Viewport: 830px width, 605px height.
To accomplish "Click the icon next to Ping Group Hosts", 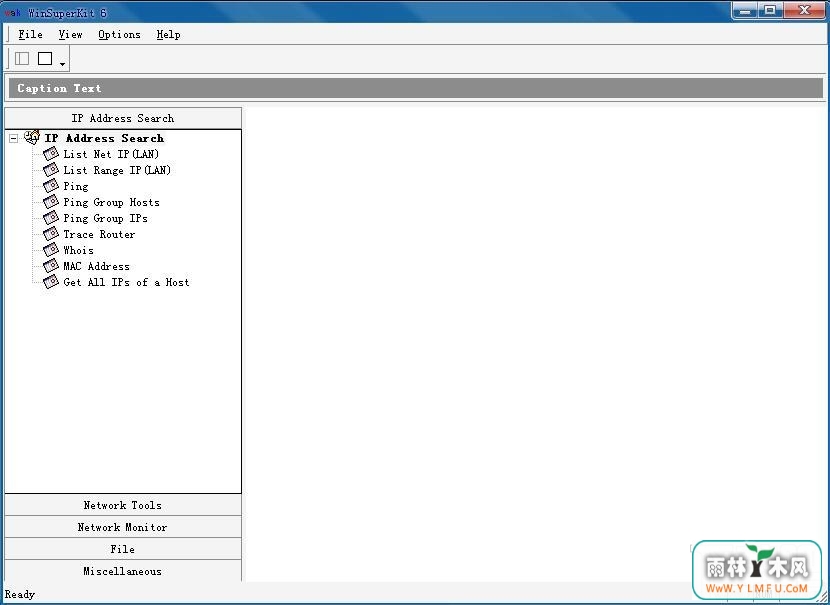I will point(51,202).
